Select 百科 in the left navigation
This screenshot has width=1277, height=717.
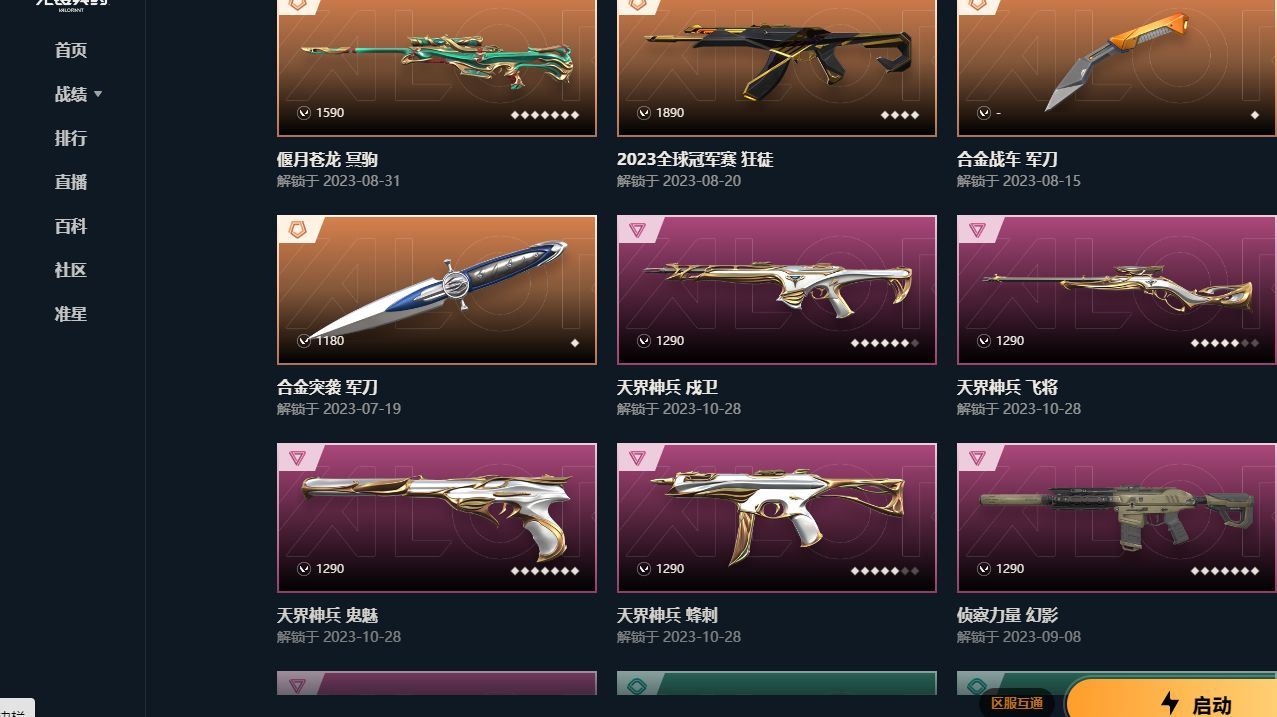click(71, 226)
